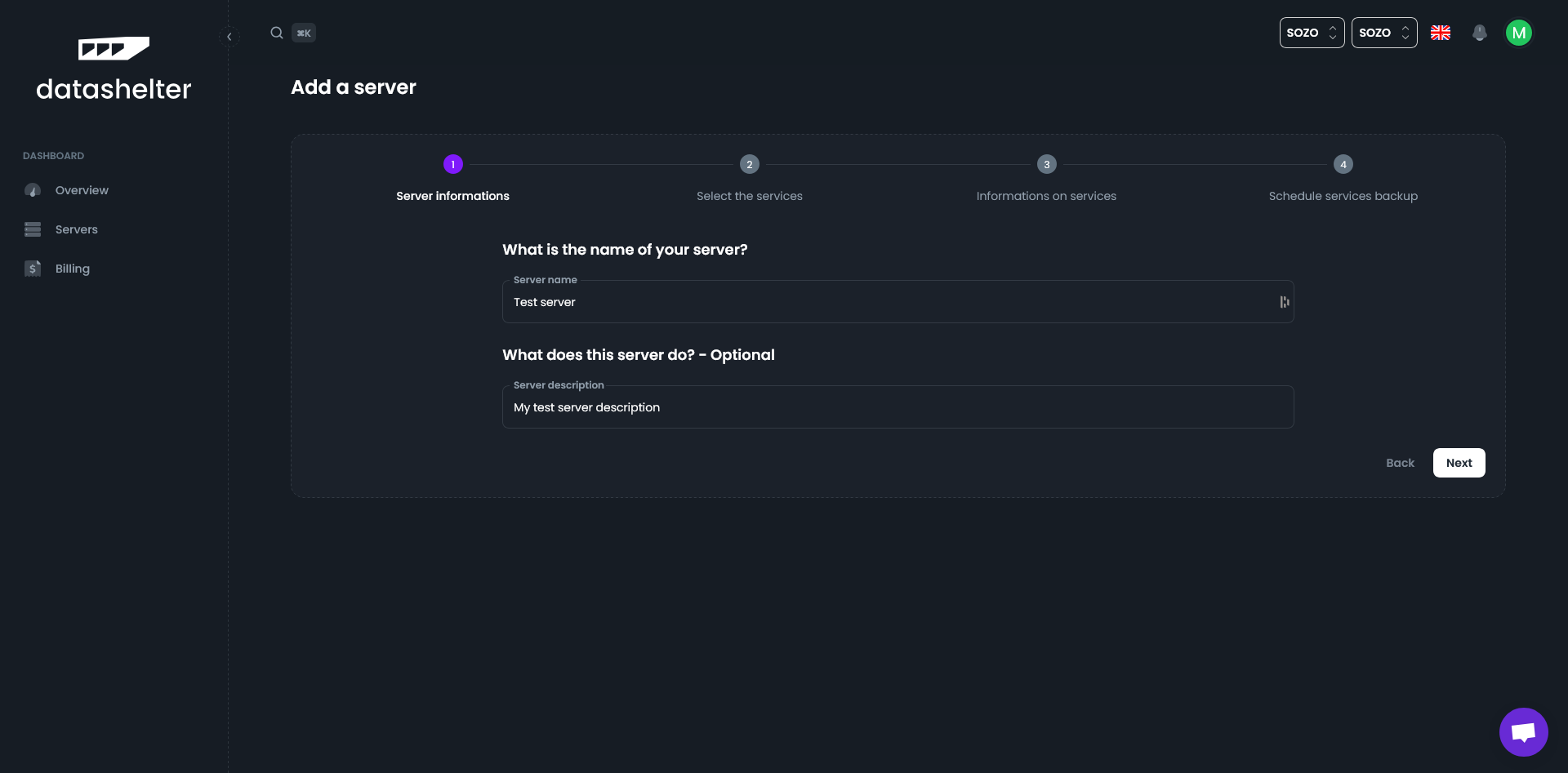Click the ⌘K shortcut badge
Image resolution: width=1568 pixels, height=773 pixels.
[x=304, y=33]
